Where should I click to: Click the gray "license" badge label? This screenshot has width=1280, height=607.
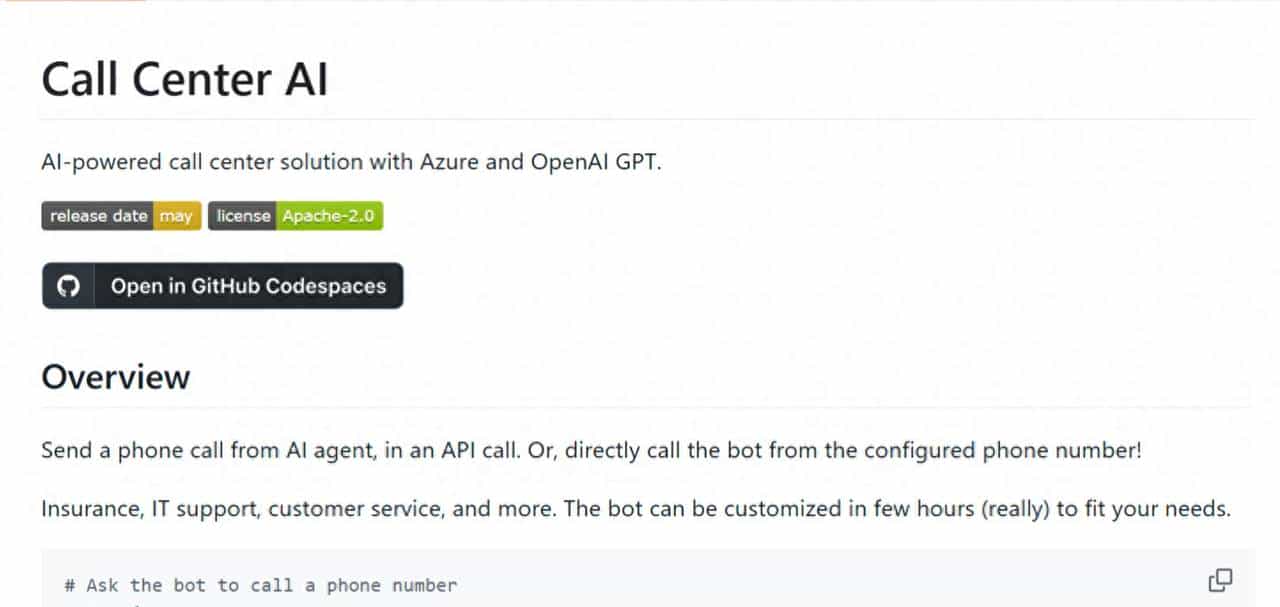(x=242, y=216)
